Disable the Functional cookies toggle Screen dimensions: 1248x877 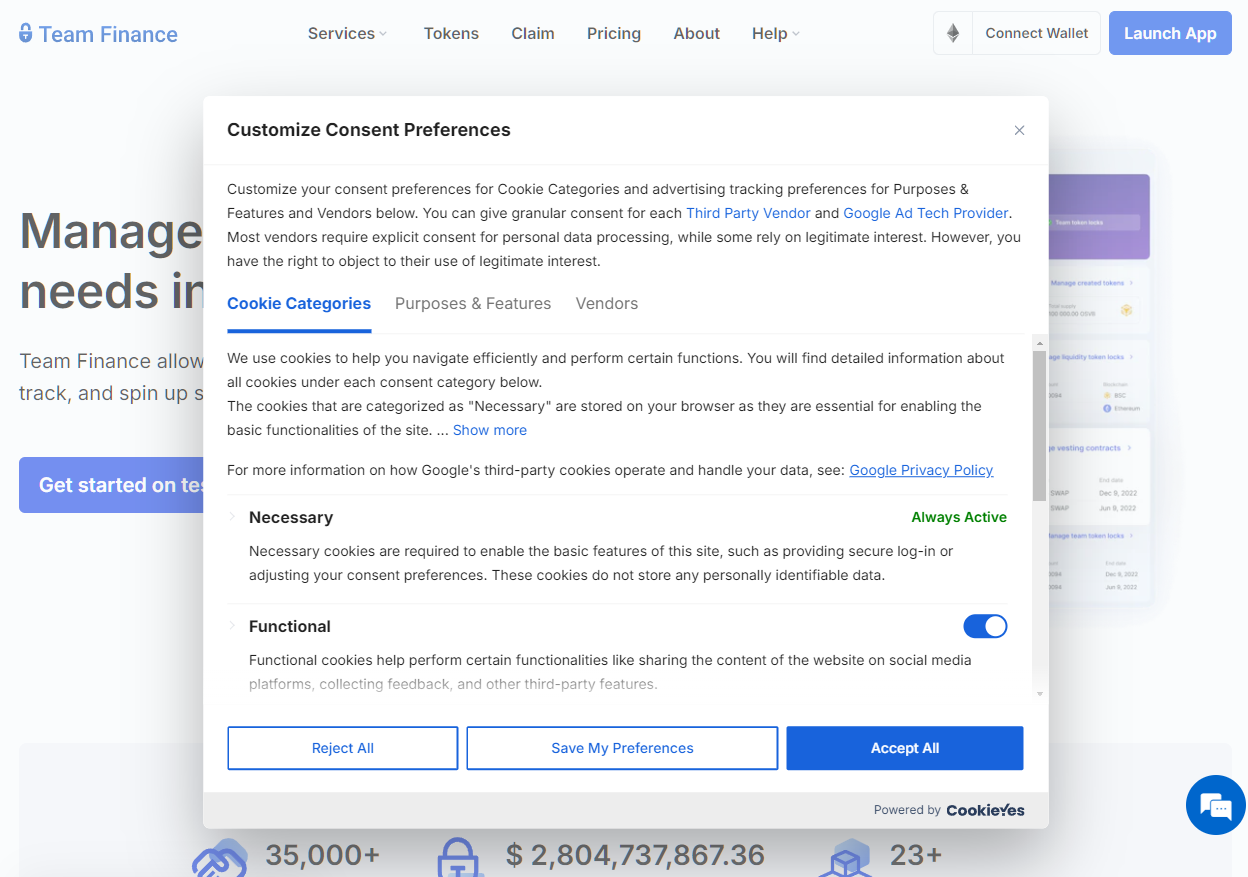click(985, 626)
